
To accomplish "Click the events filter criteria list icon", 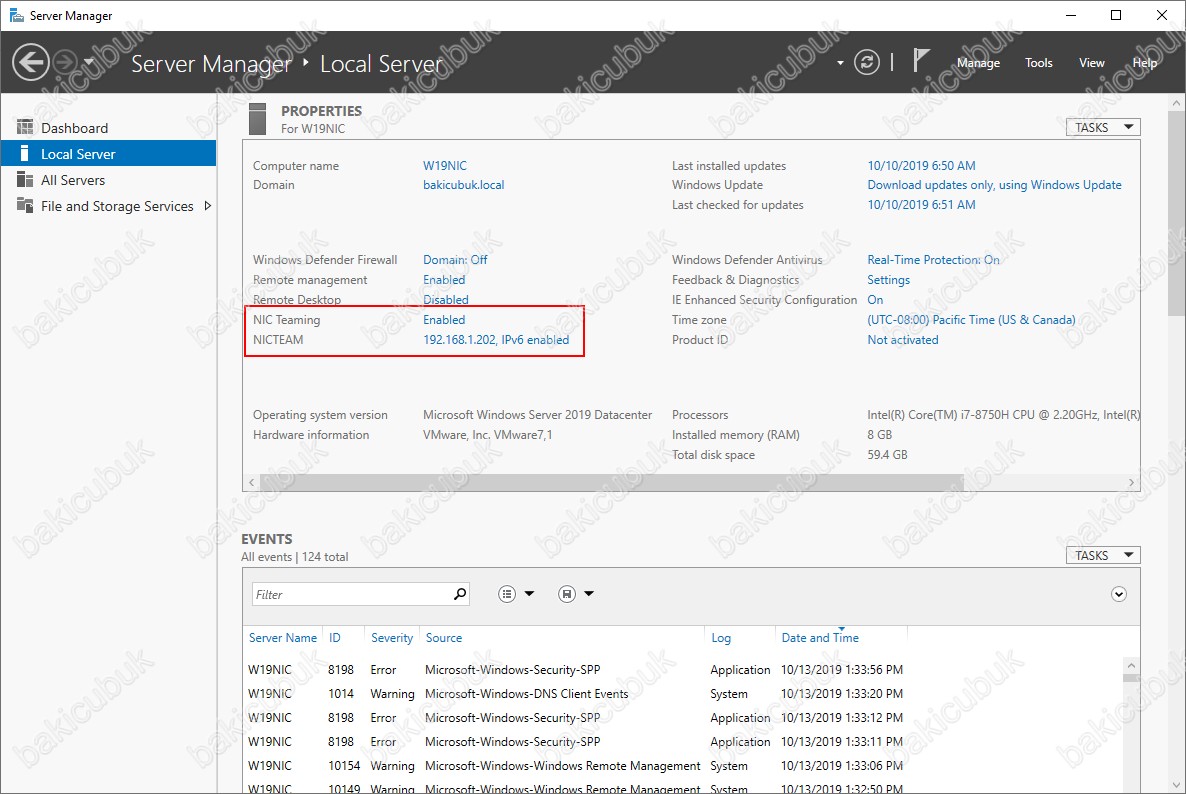I will (507, 594).
